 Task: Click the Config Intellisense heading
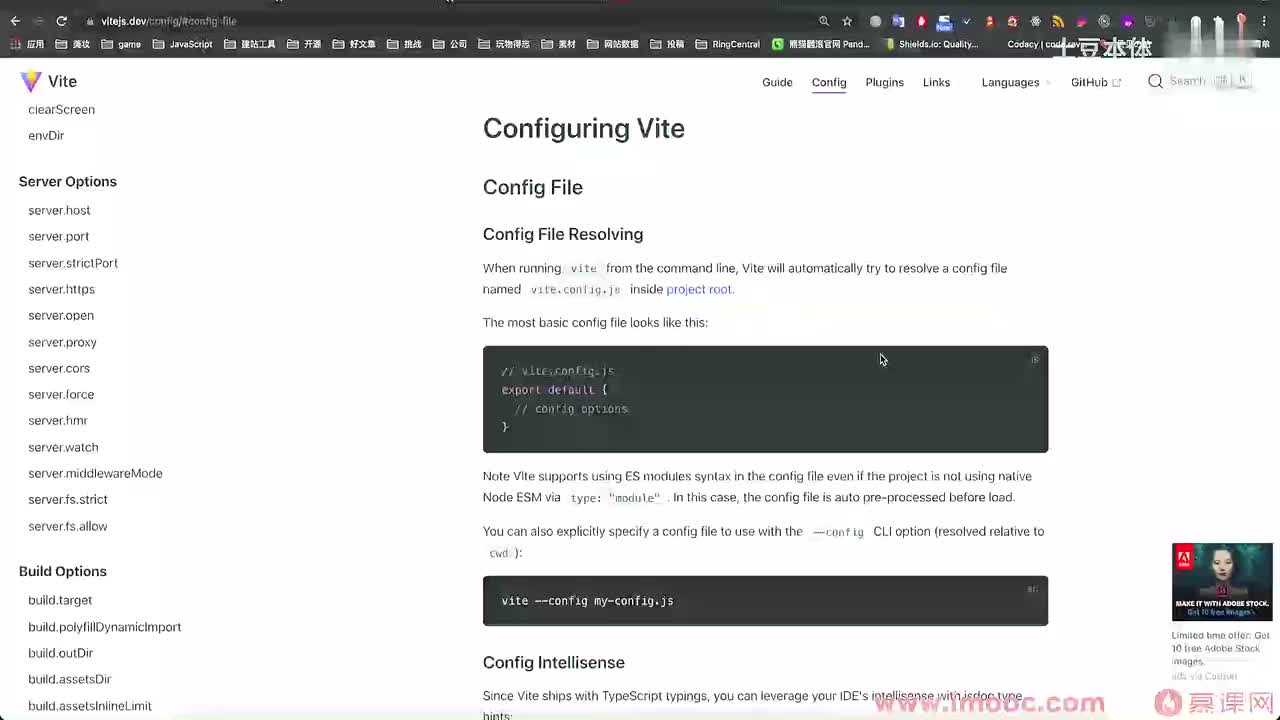tap(554, 662)
